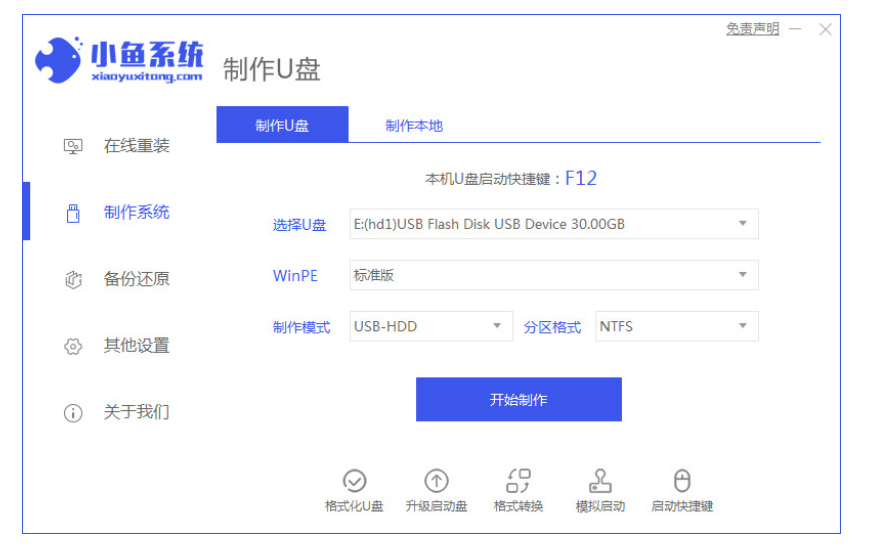869x550 pixels.
Task: Open the 分区格式 NTFS dropdown
Action: pos(676,327)
